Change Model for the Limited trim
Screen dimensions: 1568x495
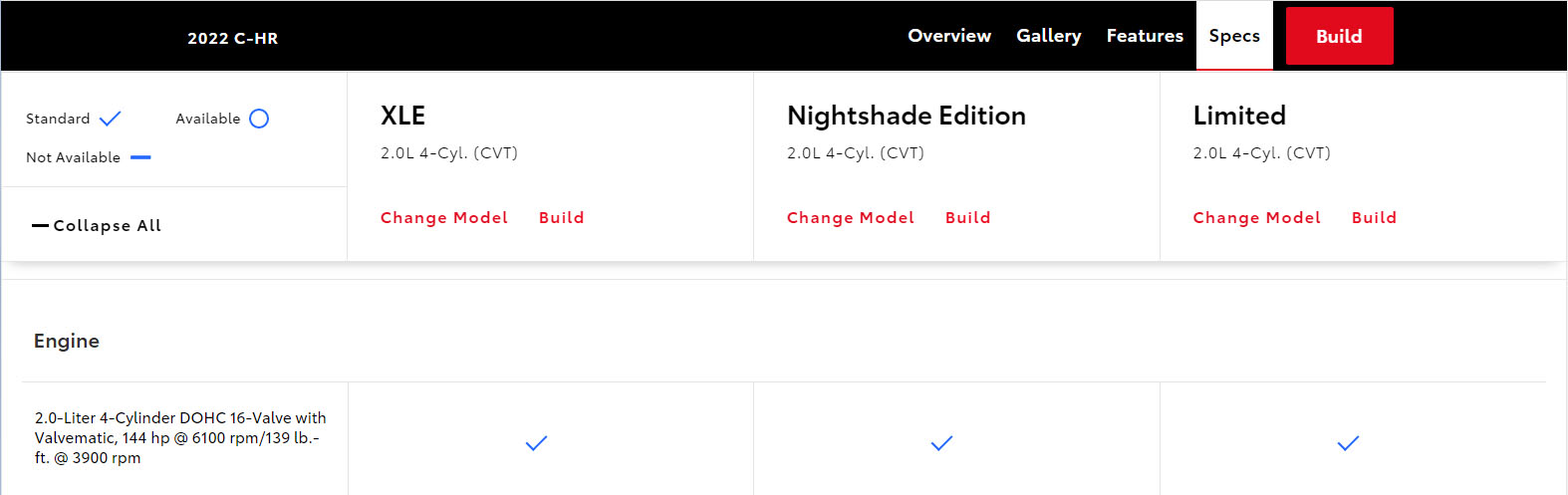[1257, 218]
